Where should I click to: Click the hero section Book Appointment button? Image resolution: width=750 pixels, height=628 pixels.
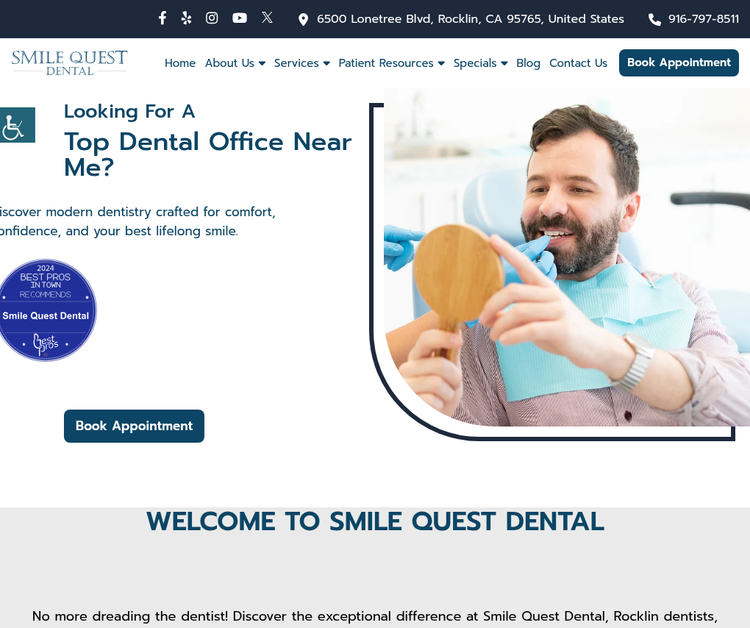point(134,426)
